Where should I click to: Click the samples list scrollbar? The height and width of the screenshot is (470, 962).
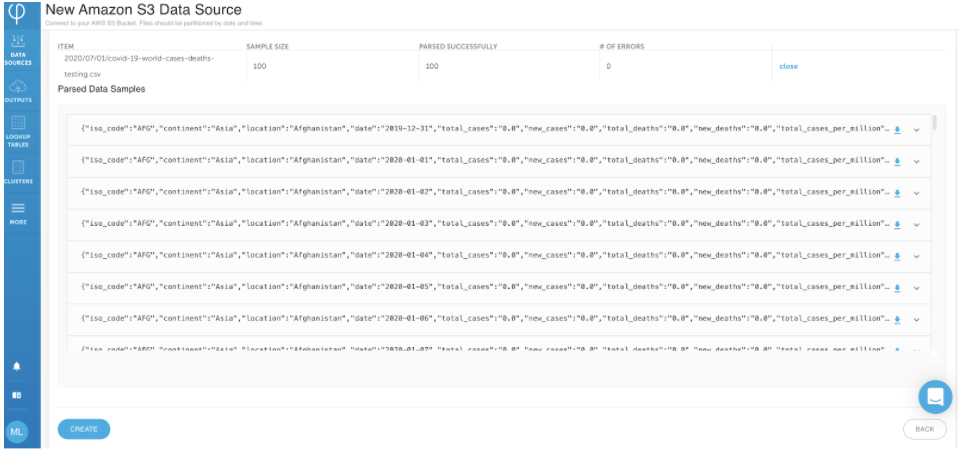tap(934, 122)
